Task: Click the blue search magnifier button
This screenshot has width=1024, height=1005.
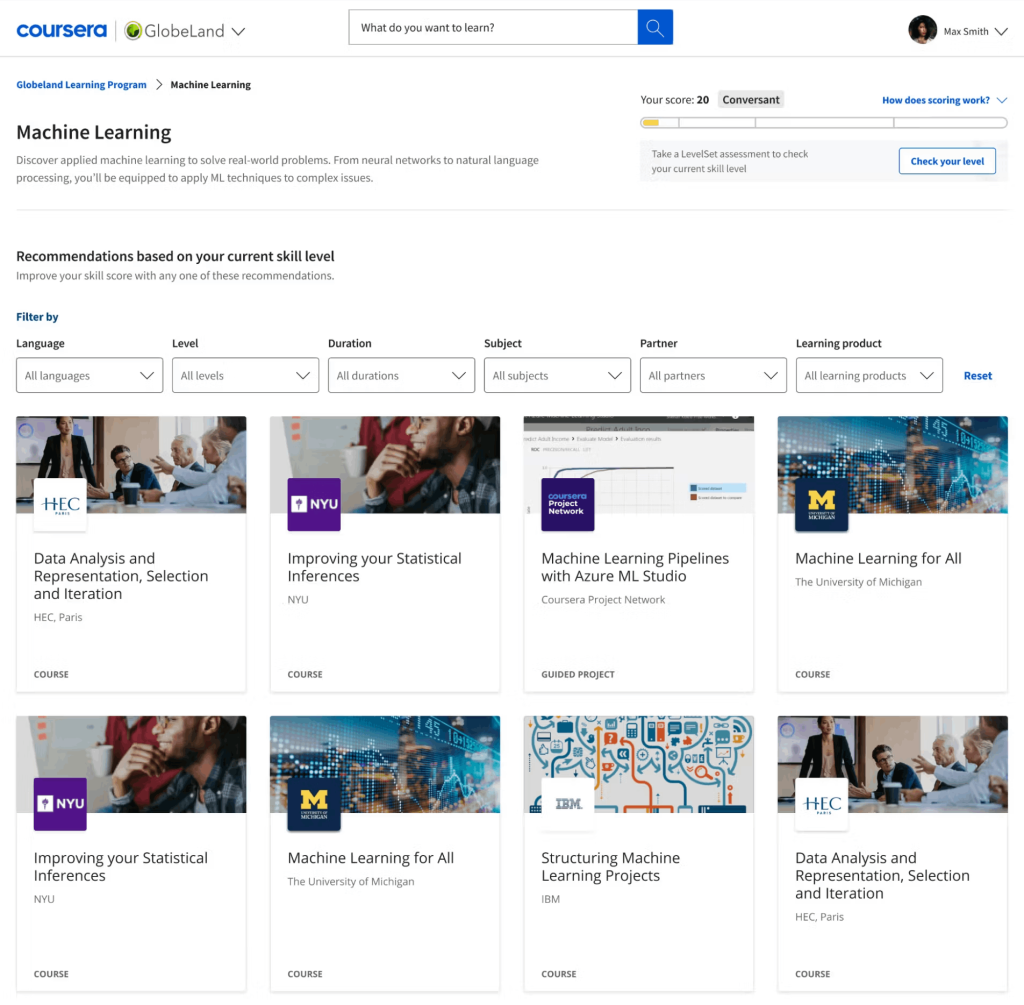Action: click(x=655, y=27)
